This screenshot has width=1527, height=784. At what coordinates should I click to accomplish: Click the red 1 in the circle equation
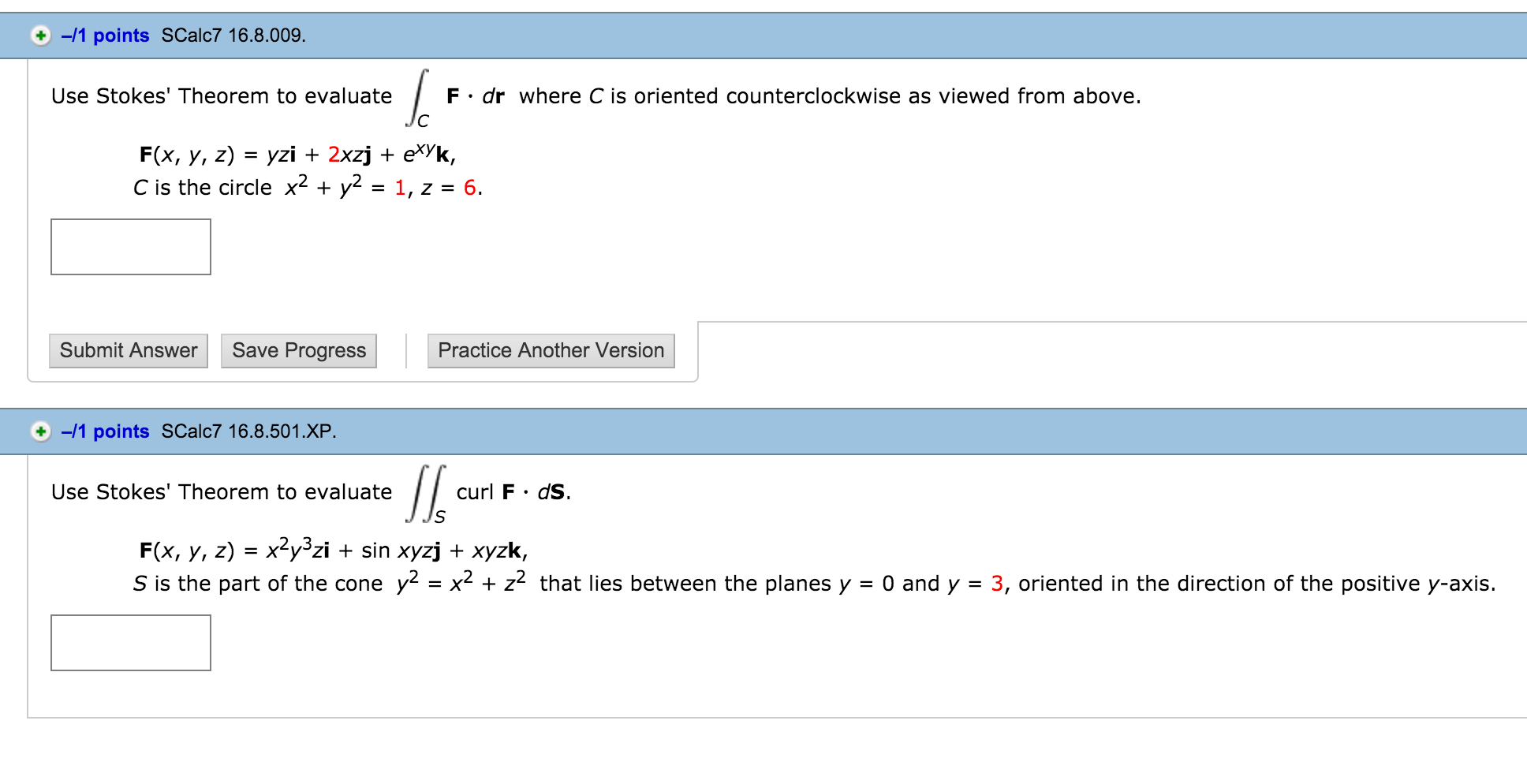tap(400, 188)
